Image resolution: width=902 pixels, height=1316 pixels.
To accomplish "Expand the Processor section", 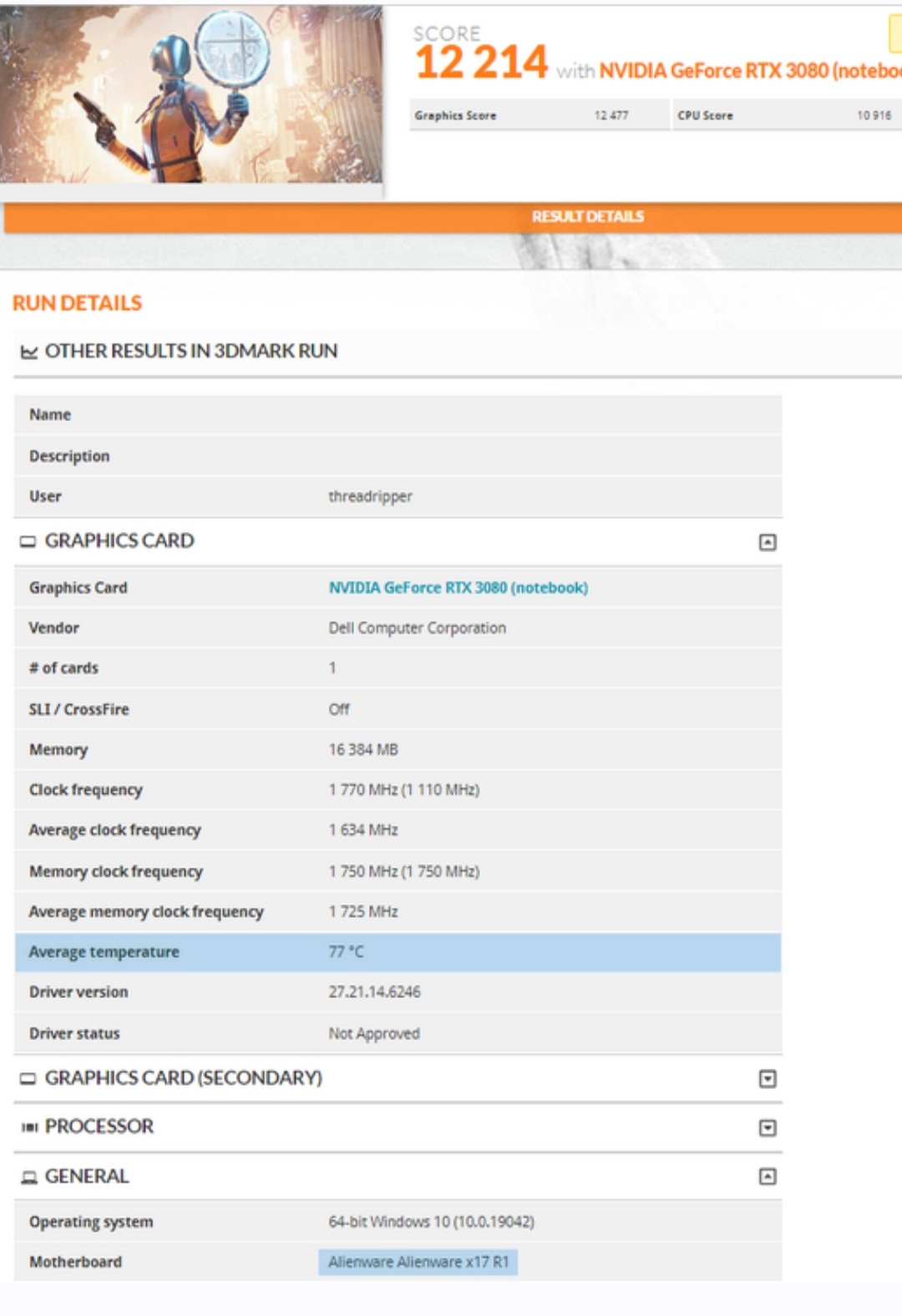I will click(767, 1128).
